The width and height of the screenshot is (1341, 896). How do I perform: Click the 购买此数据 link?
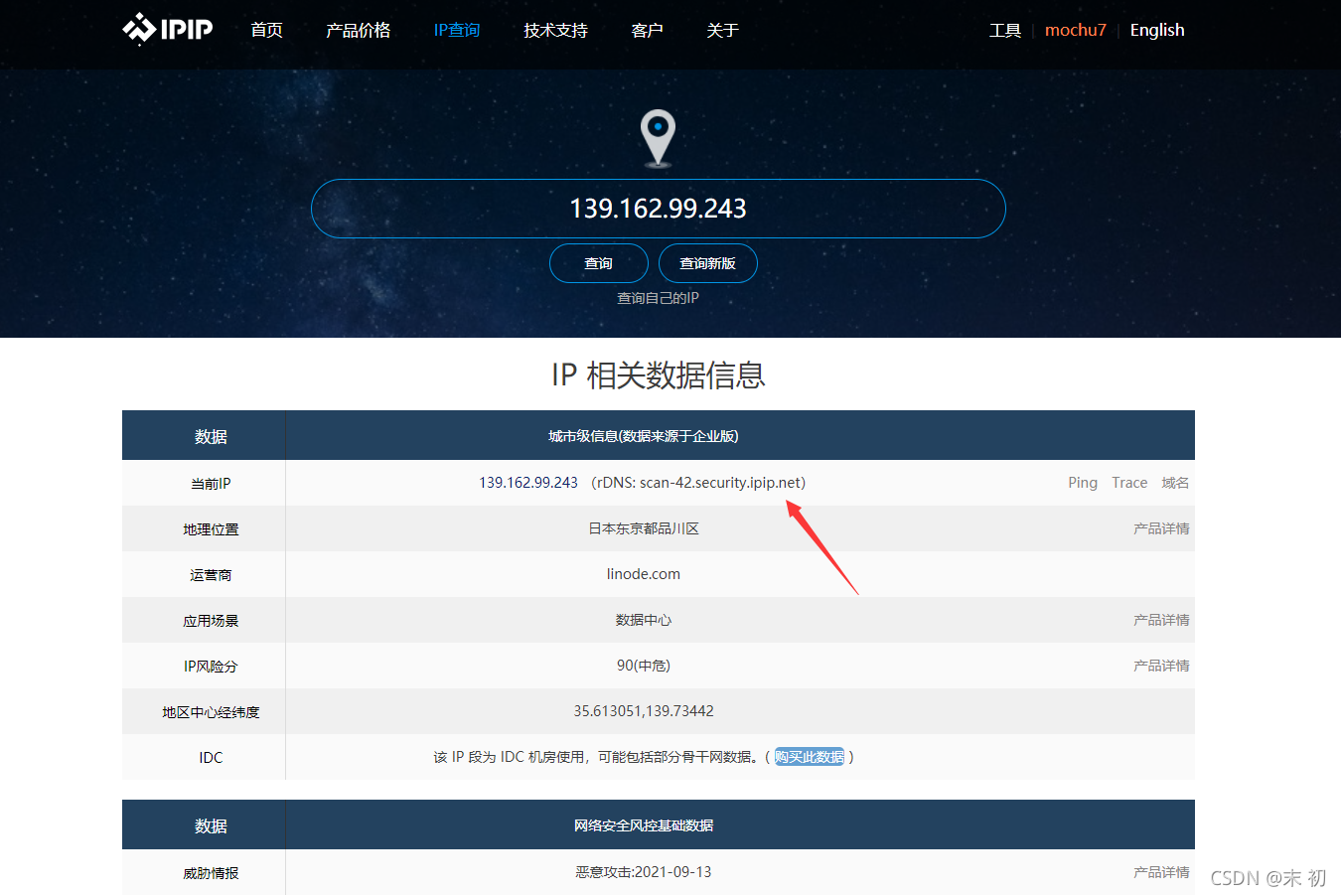(810, 757)
